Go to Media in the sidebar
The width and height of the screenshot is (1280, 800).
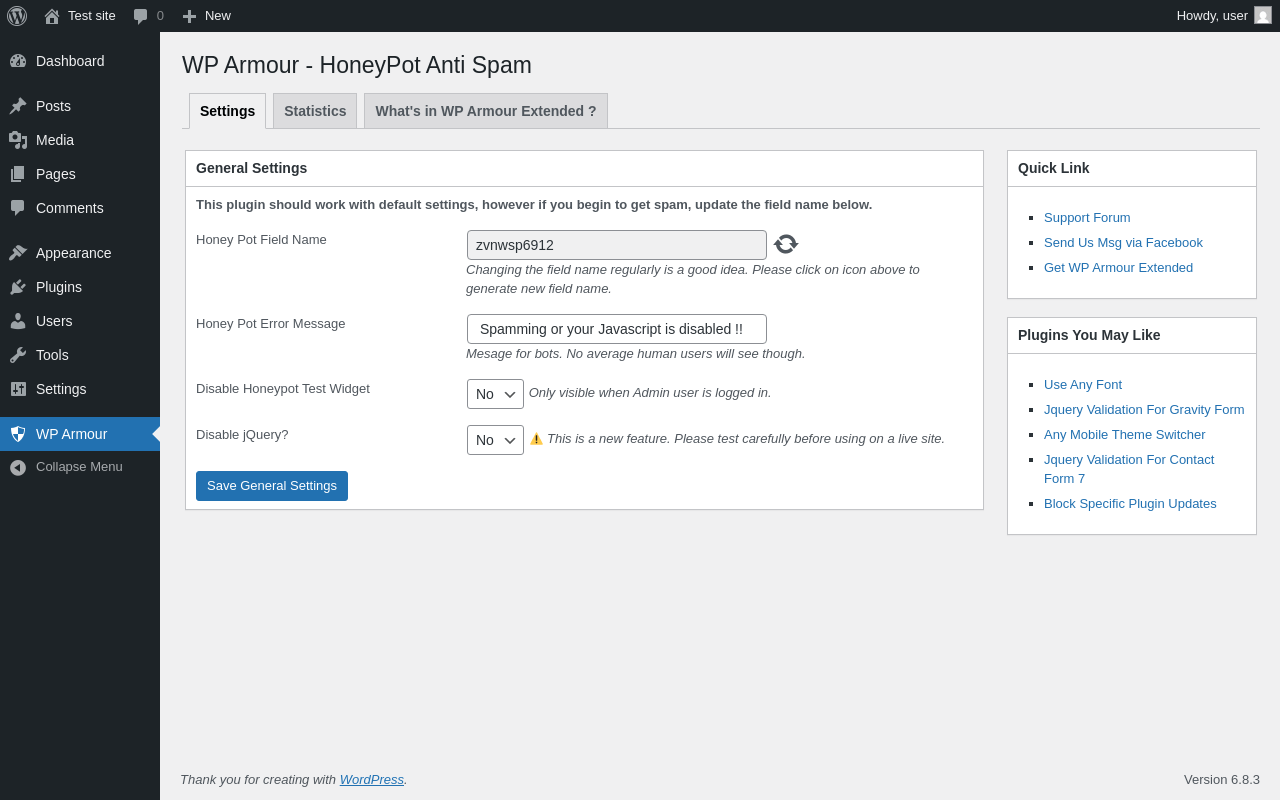click(55, 140)
